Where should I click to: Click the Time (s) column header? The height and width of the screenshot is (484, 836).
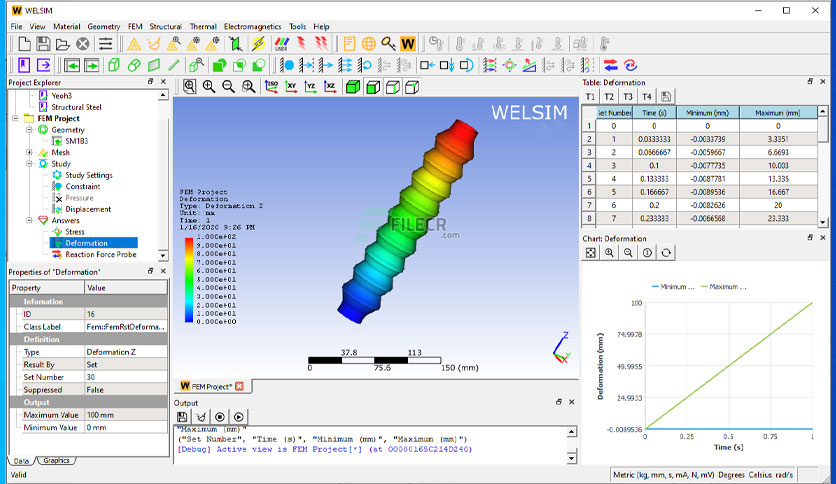coord(654,112)
